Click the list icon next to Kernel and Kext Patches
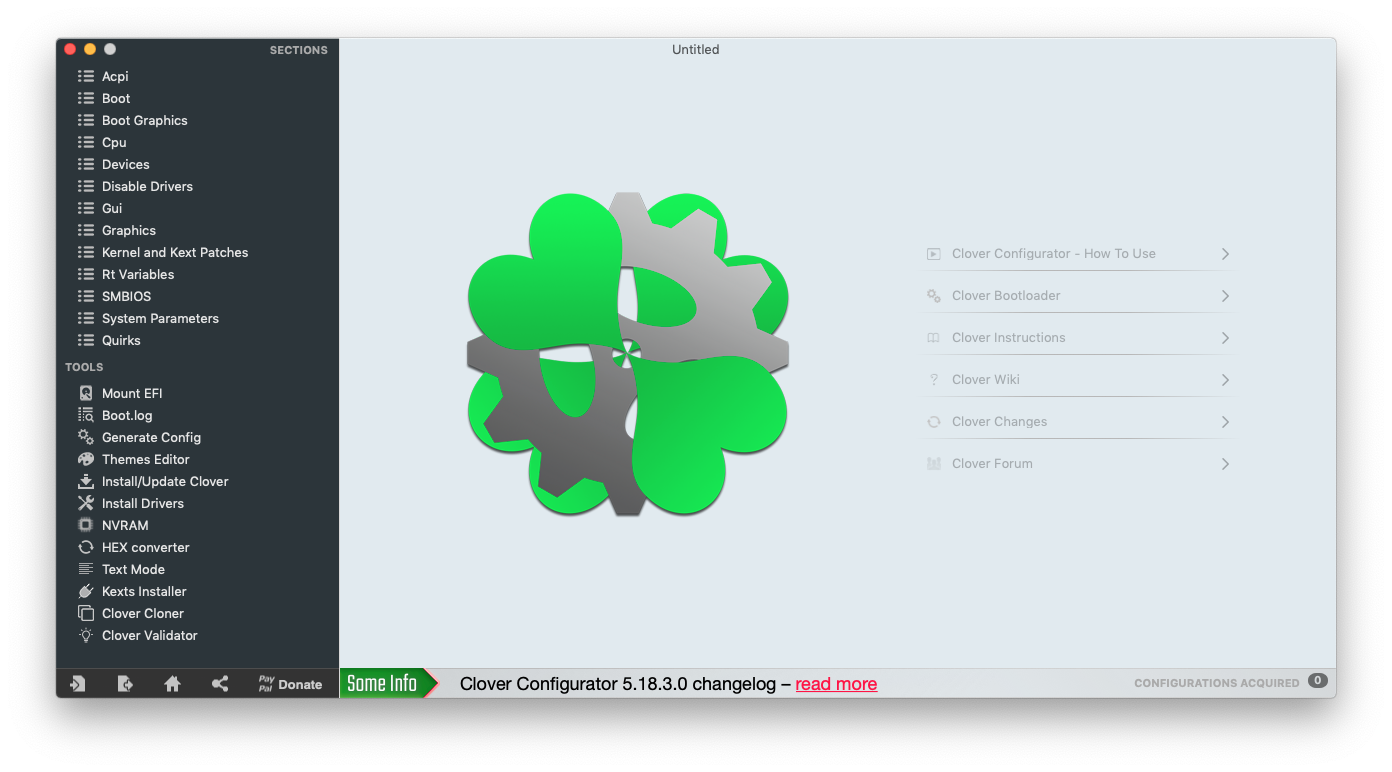The height and width of the screenshot is (772, 1392). tap(86, 252)
